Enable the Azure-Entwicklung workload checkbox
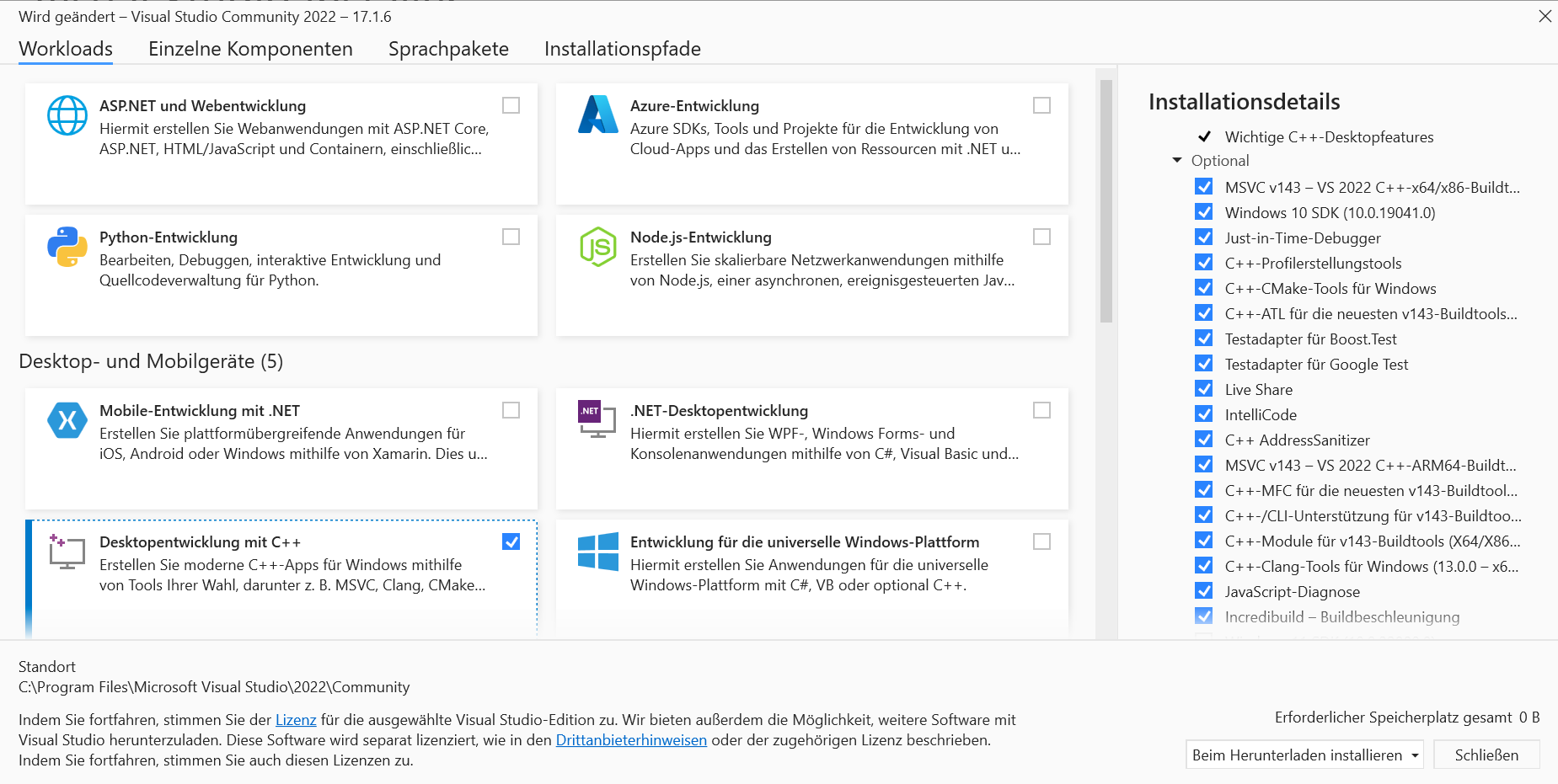1558x784 pixels. [x=1042, y=105]
